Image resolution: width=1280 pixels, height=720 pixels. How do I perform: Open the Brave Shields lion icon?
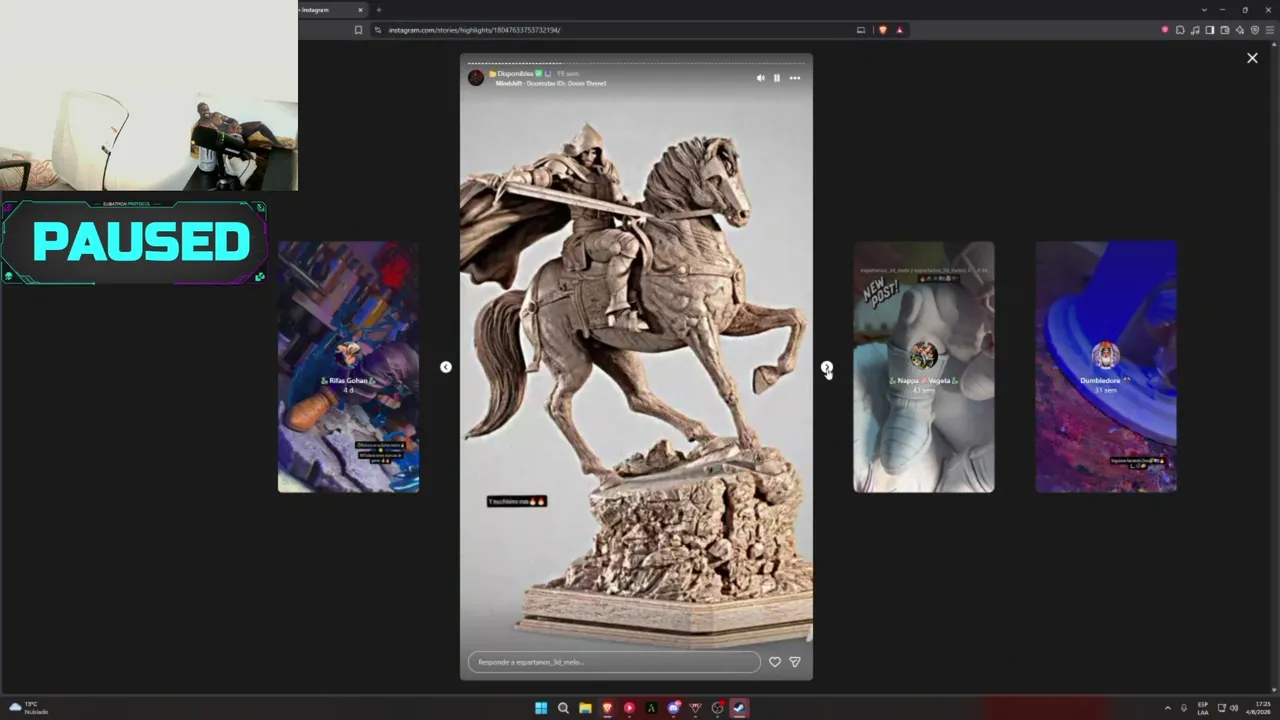882,30
